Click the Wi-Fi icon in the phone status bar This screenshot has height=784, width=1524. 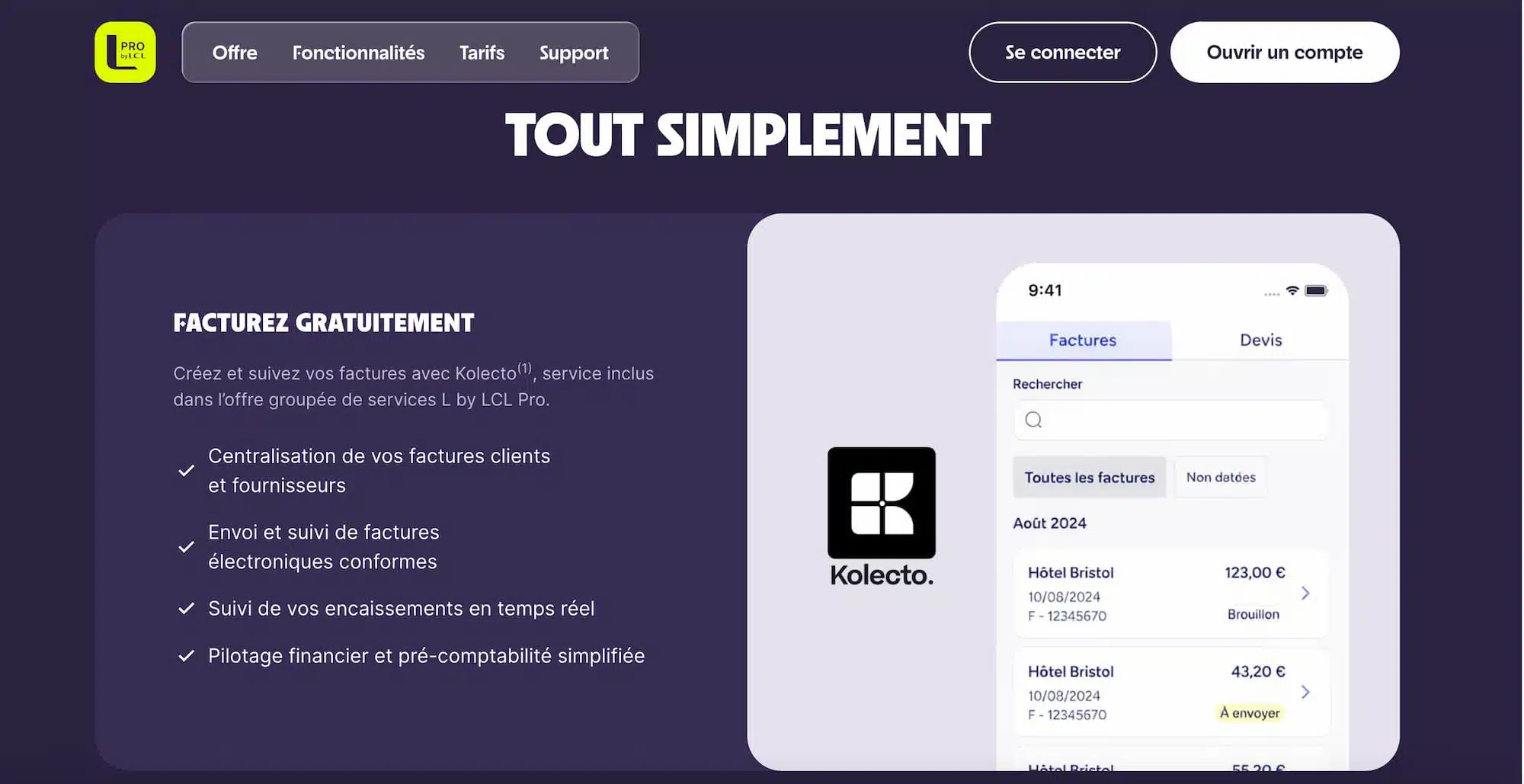pos(1291,290)
